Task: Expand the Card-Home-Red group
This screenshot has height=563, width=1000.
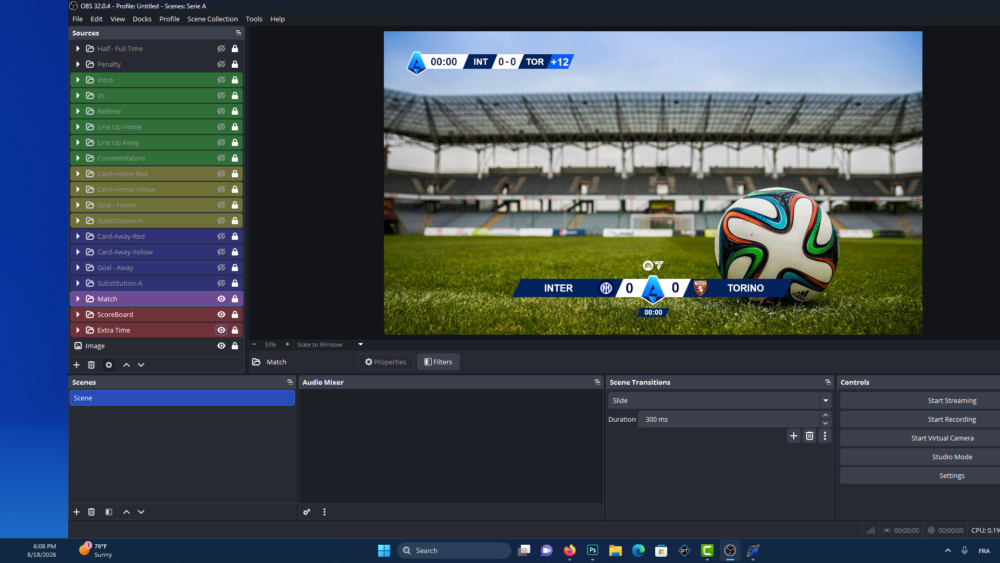Action: coord(78,173)
